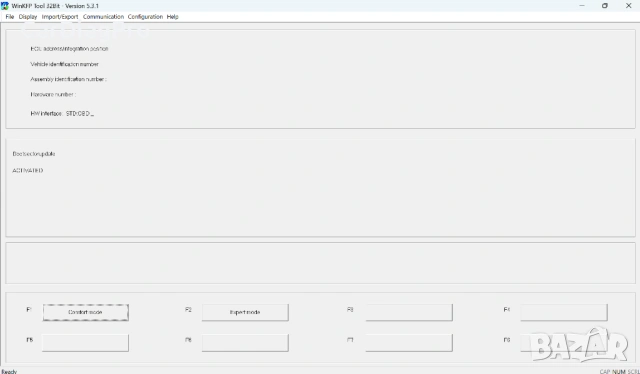Click the CAP indicator in status bar
This screenshot has height=374, width=640.
tap(604, 371)
